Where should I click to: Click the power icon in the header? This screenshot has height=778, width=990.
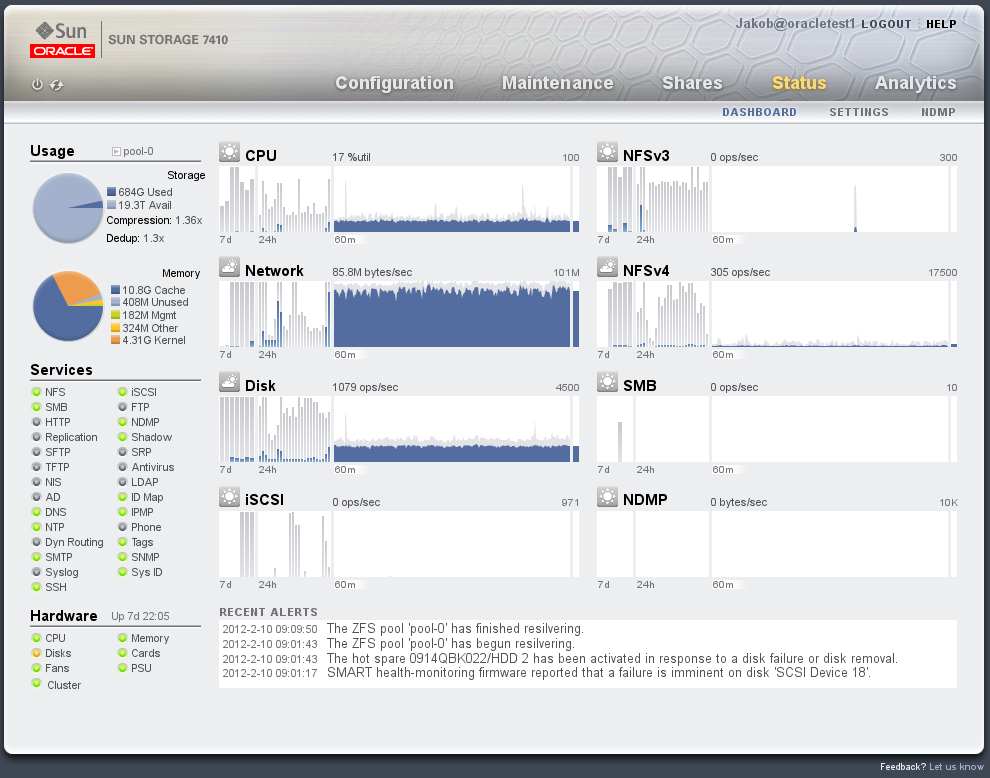pos(37,85)
